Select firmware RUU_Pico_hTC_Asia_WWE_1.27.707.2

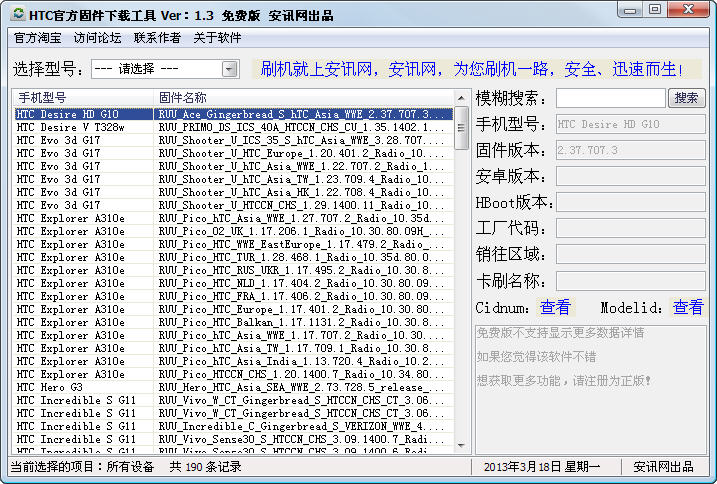[234, 218]
